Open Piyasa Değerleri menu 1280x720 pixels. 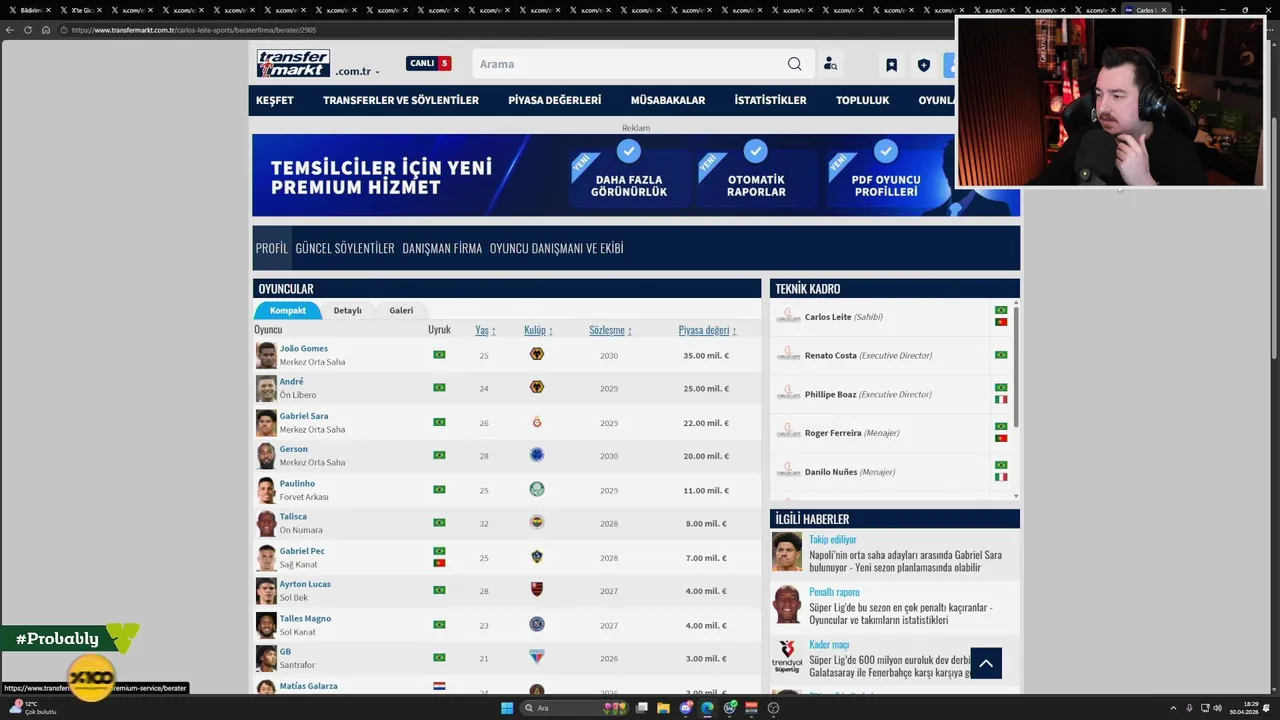tap(554, 100)
